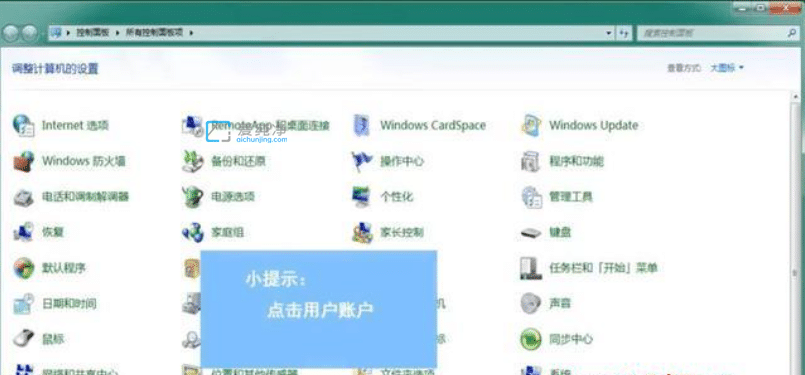Expand arrow after 控制面板 breadcrumb
This screenshot has height=375, width=805.
[x=118, y=33]
